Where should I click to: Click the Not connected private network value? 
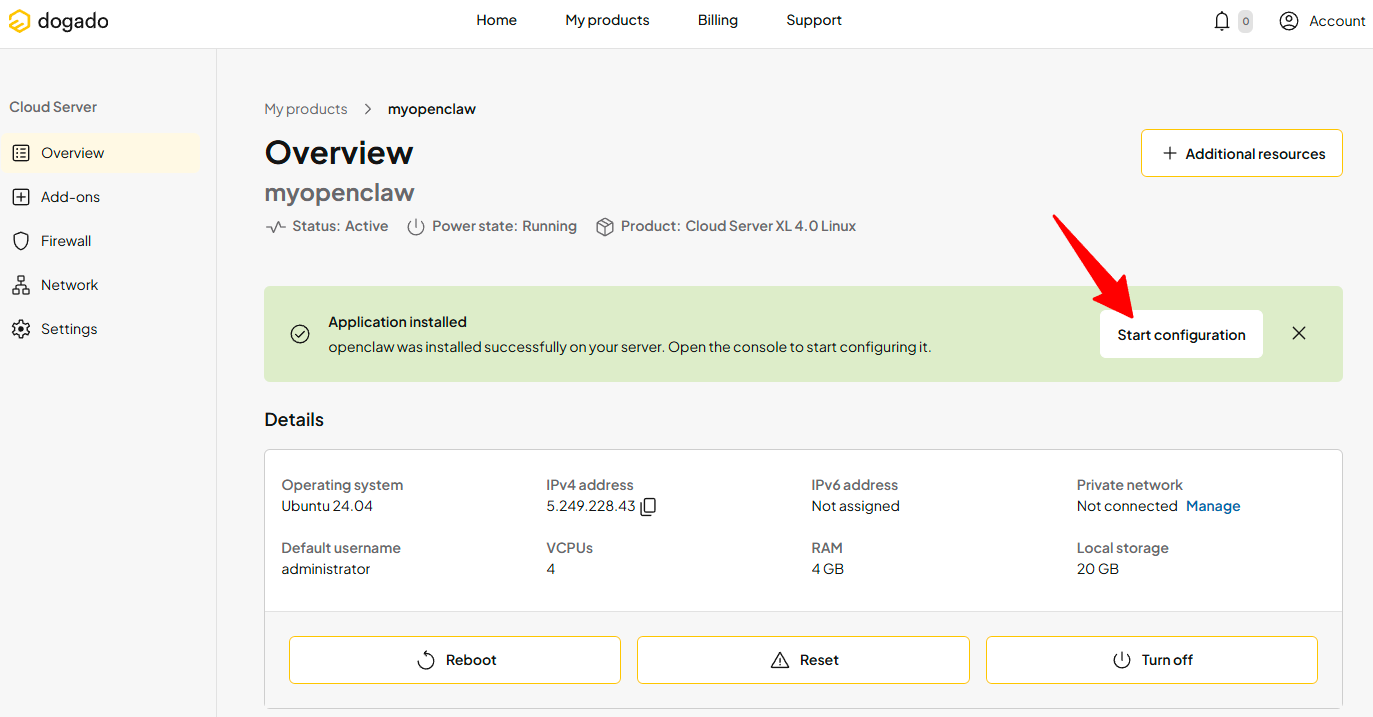click(1127, 506)
